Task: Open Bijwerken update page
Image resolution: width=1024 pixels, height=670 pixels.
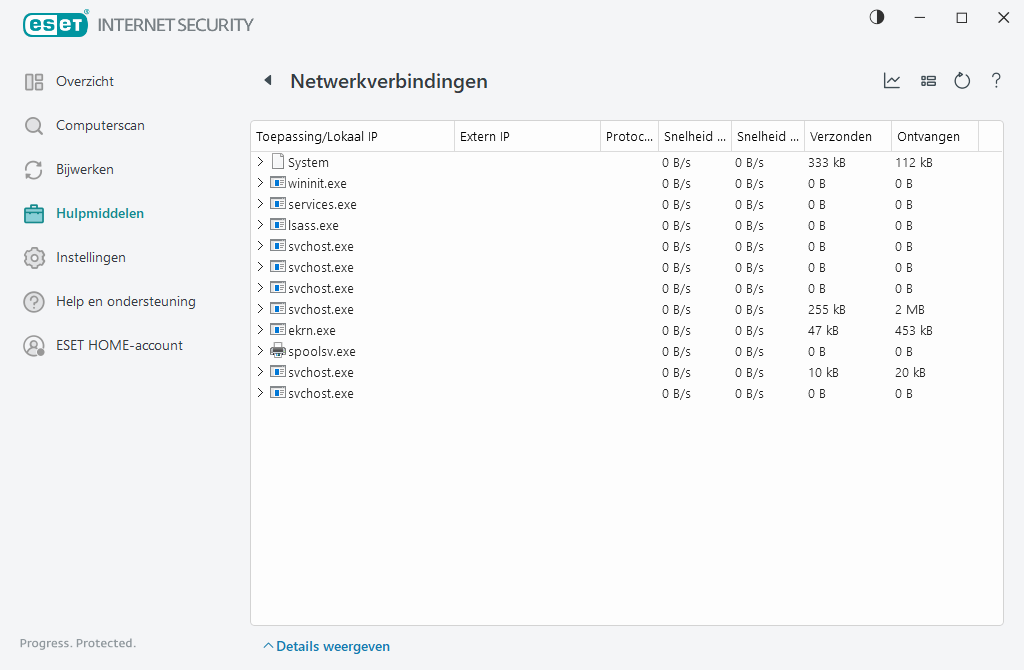Action: [x=85, y=170]
